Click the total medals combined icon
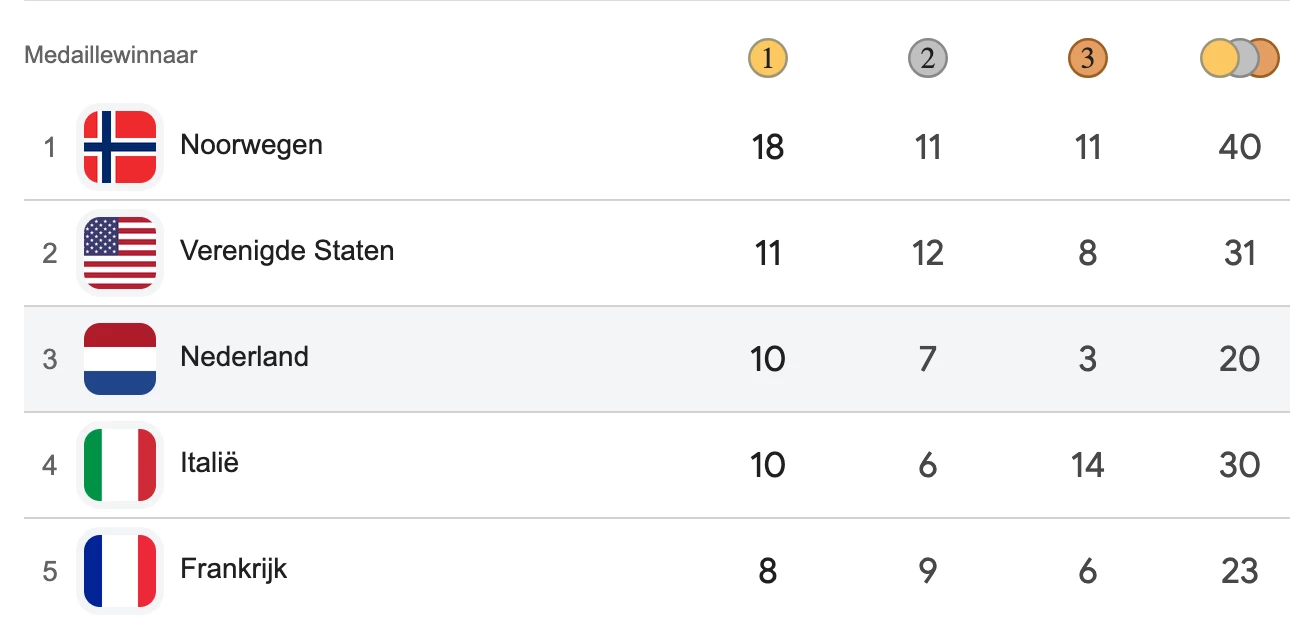The height and width of the screenshot is (618, 1290). (1240, 59)
